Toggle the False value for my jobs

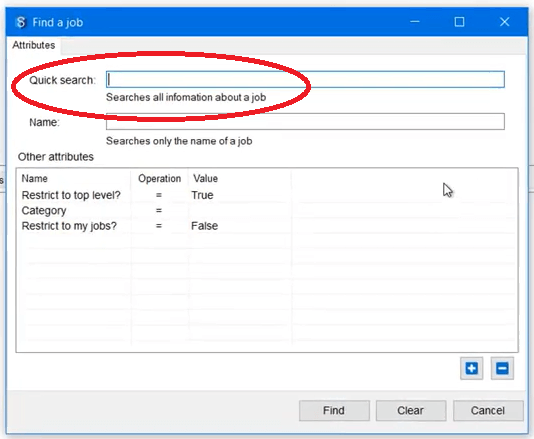(x=204, y=226)
